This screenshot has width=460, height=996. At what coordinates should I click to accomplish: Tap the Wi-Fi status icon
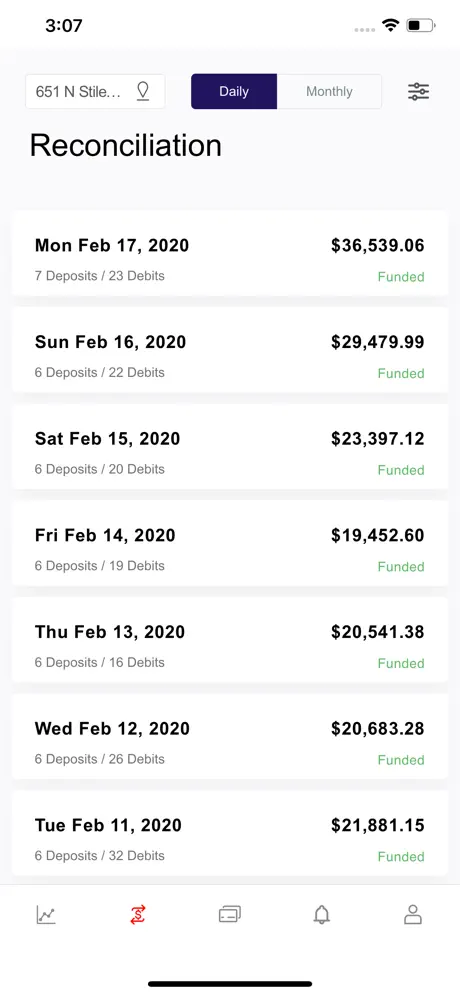[x=390, y=25]
